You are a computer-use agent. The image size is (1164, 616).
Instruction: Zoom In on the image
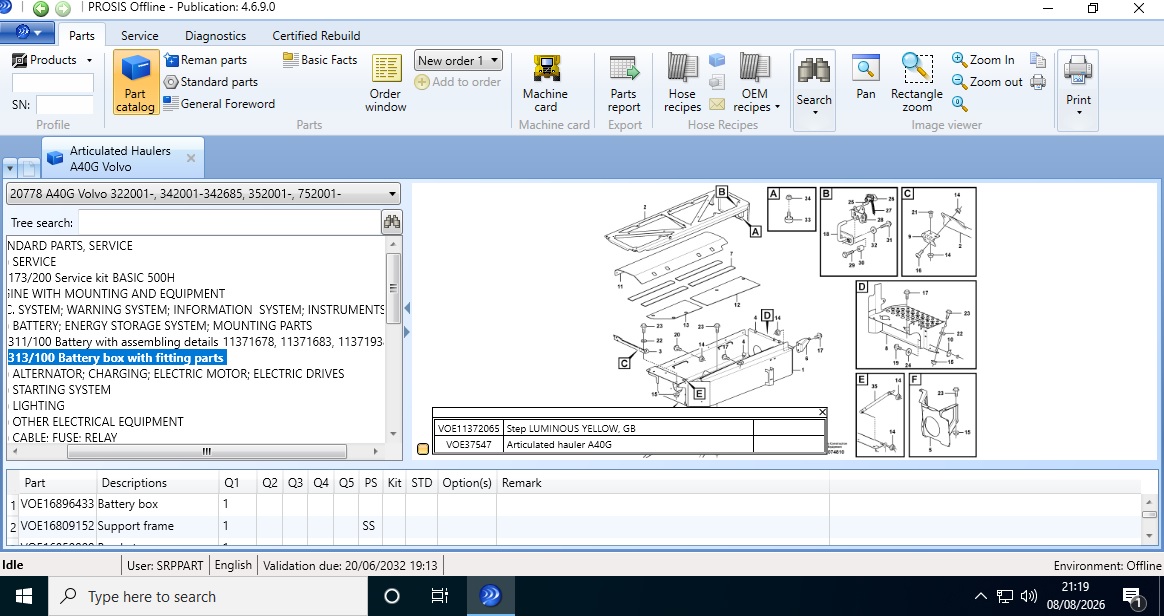[x=983, y=60]
